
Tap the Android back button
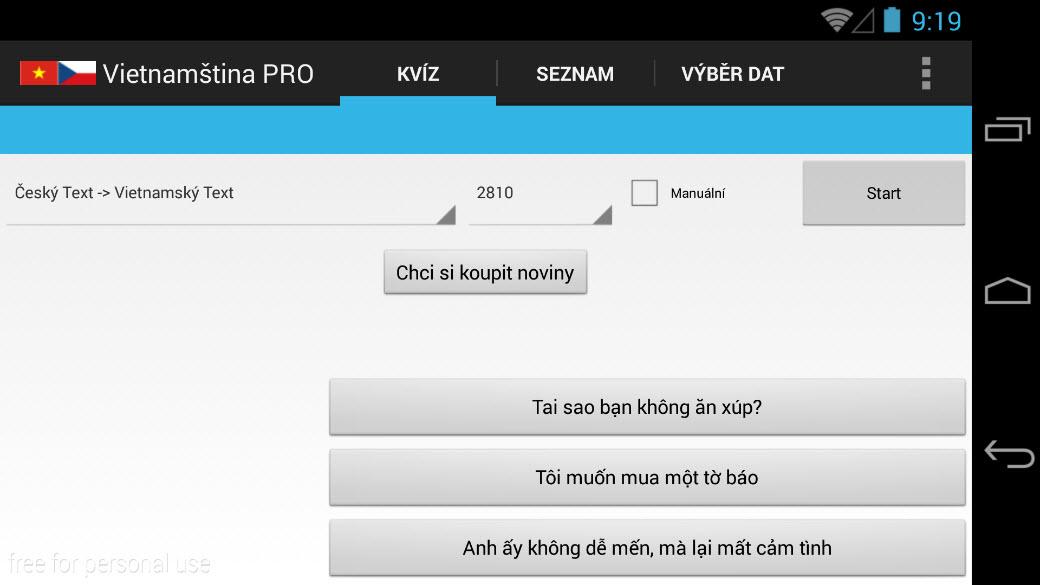click(x=1009, y=454)
